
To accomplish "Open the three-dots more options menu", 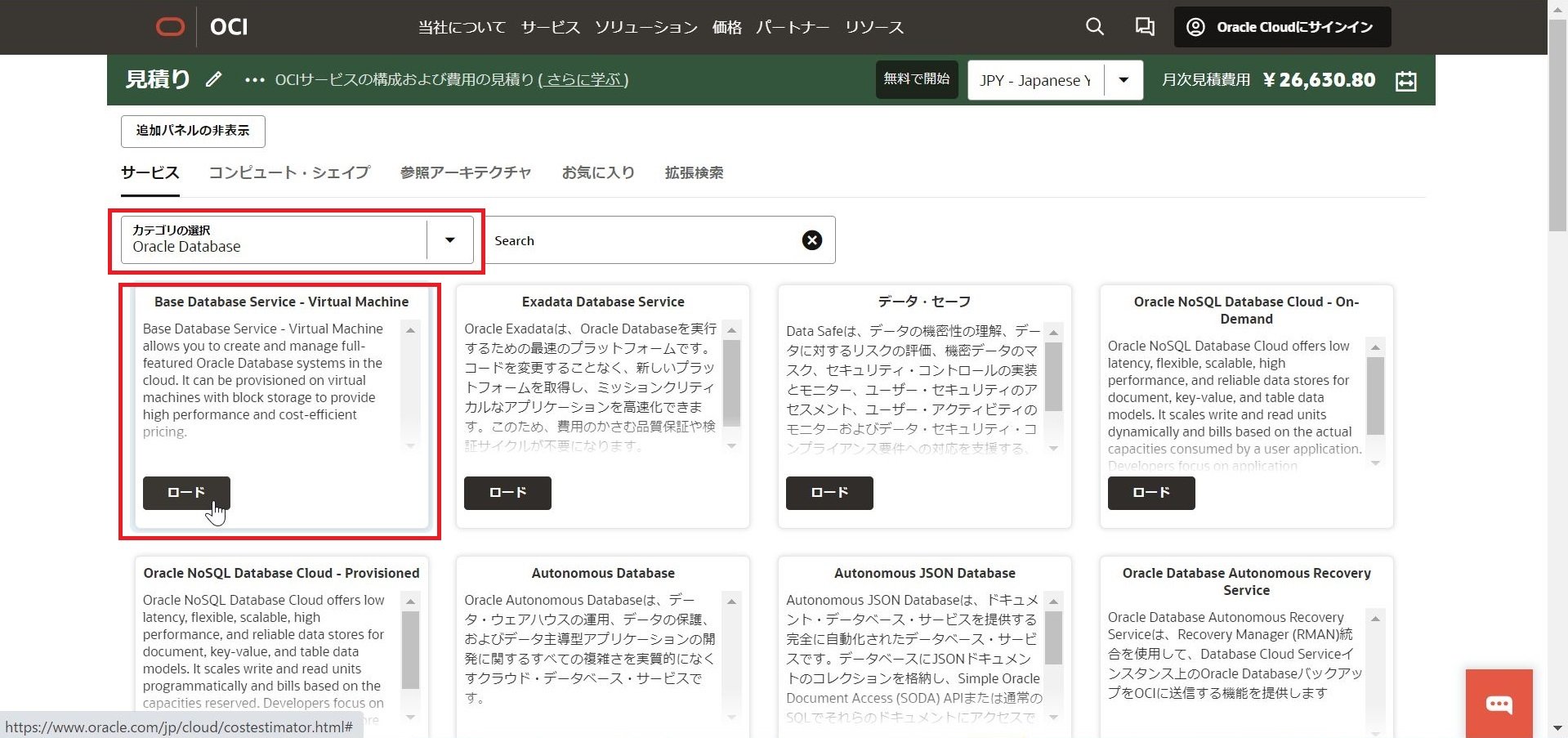I will [x=254, y=80].
